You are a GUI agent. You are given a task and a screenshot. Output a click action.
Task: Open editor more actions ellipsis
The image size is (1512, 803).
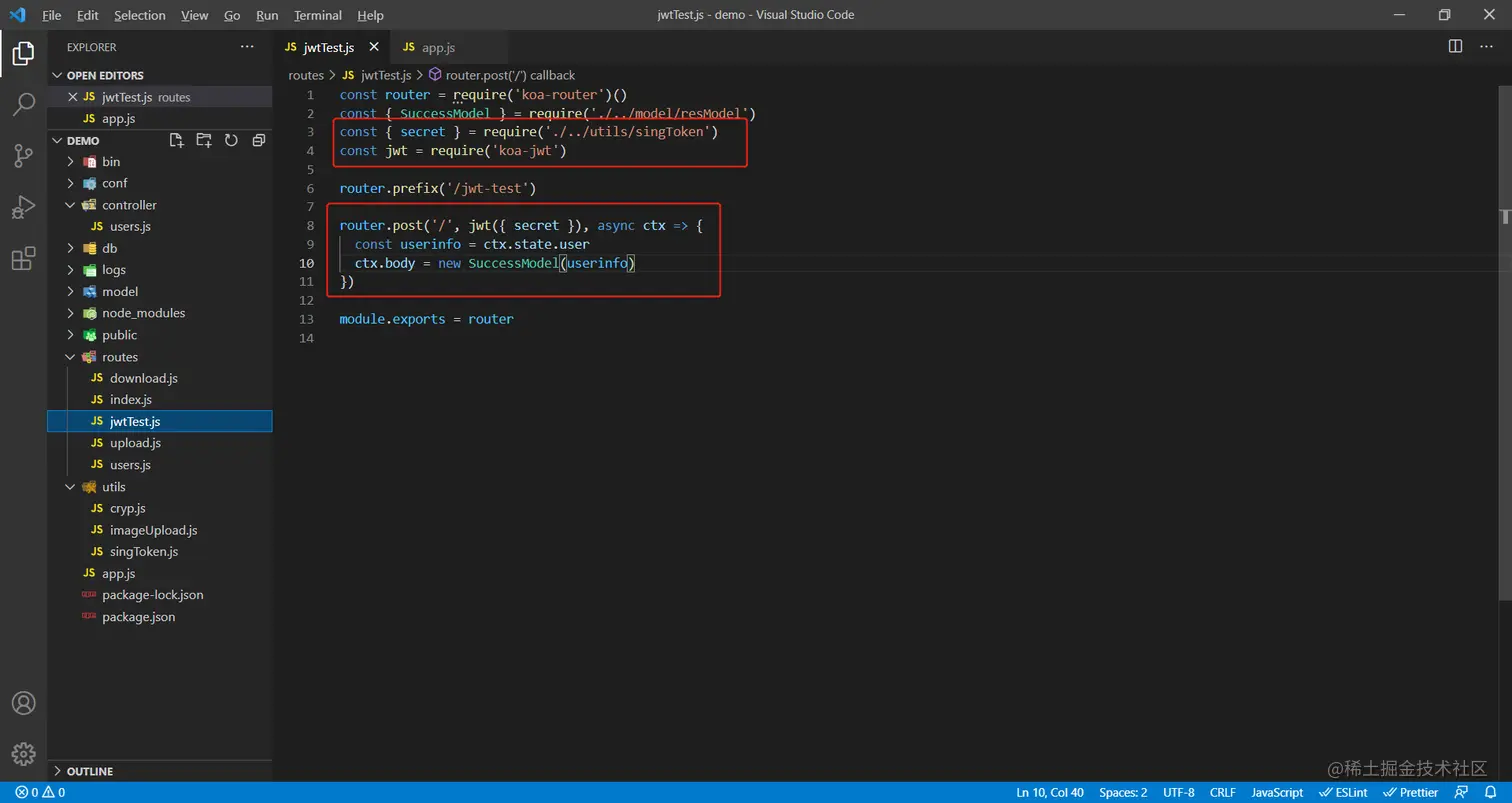point(1487,46)
